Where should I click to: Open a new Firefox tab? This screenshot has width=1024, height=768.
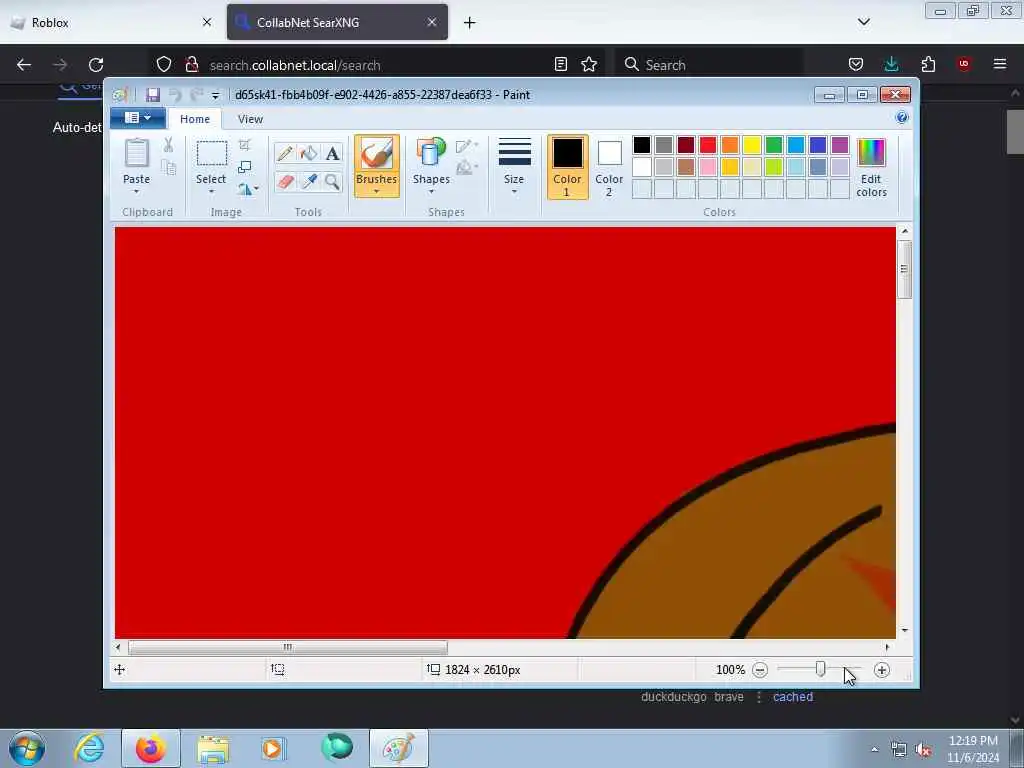coord(470,23)
